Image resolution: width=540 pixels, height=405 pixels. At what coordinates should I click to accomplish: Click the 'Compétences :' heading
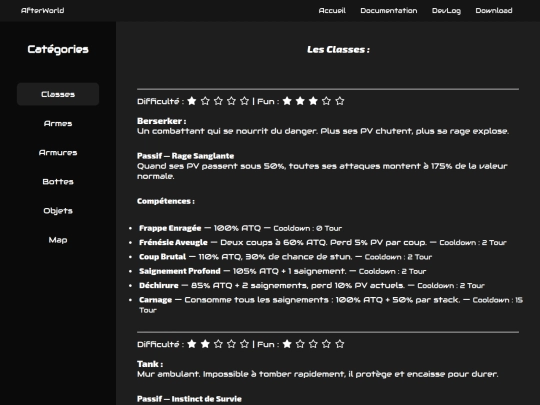pyautogui.click(x=166, y=201)
